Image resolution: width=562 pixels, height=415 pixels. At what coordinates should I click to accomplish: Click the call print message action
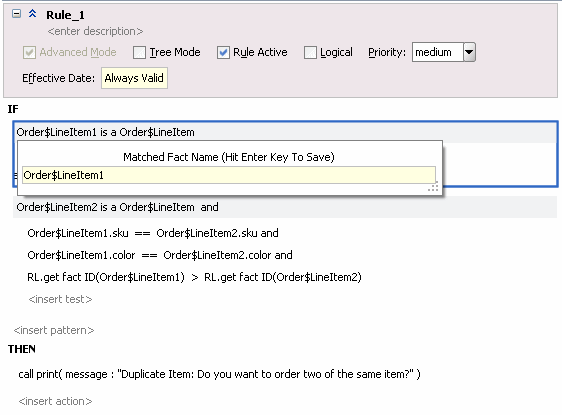coord(219,374)
